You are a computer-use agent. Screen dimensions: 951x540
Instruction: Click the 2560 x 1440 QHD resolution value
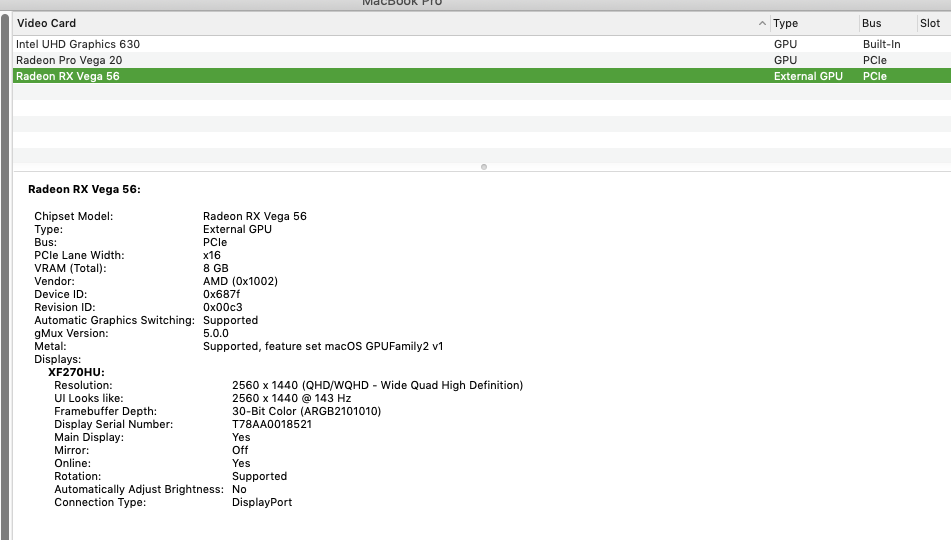377,385
